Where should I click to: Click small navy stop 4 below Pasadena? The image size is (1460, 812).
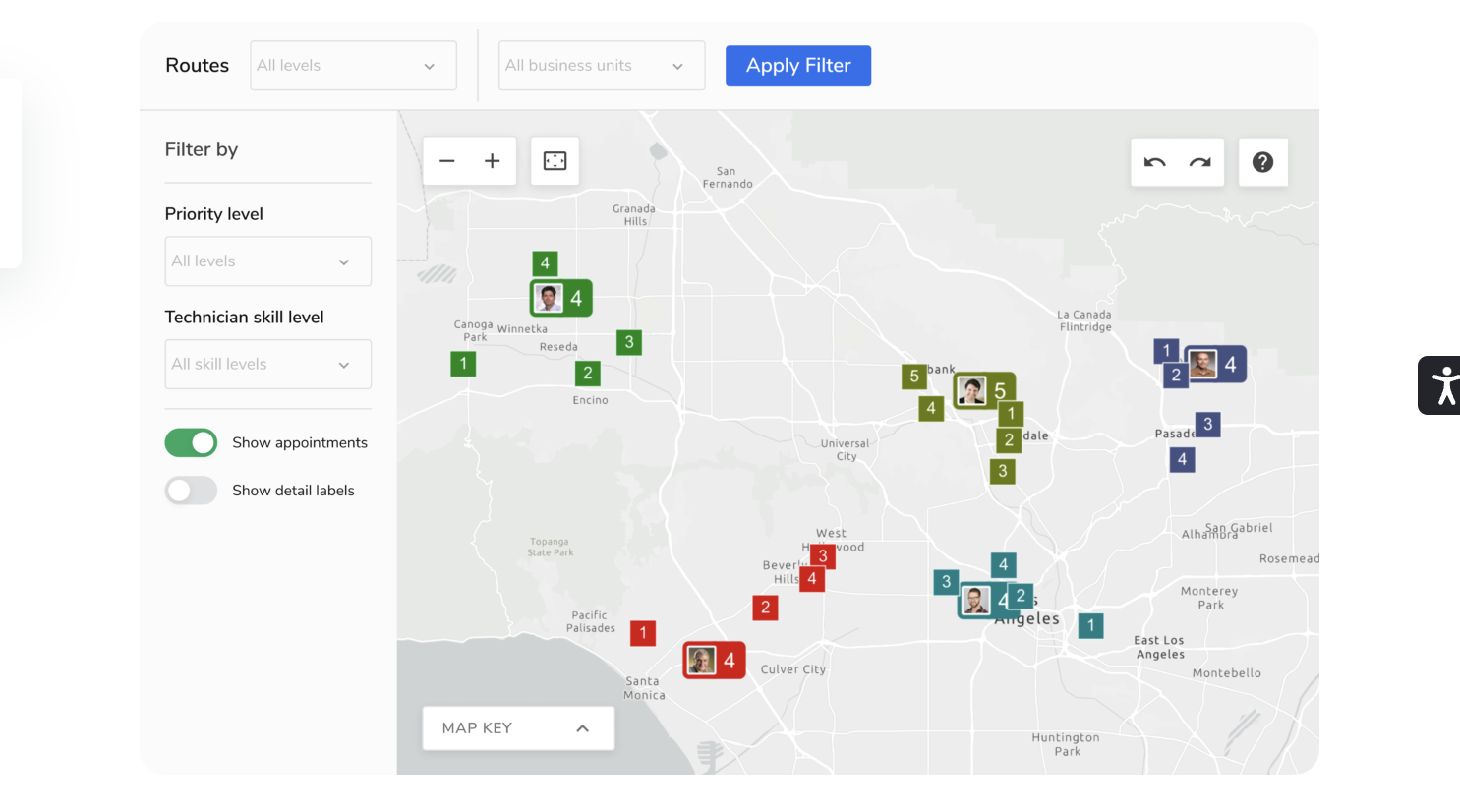pos(1182,459)
